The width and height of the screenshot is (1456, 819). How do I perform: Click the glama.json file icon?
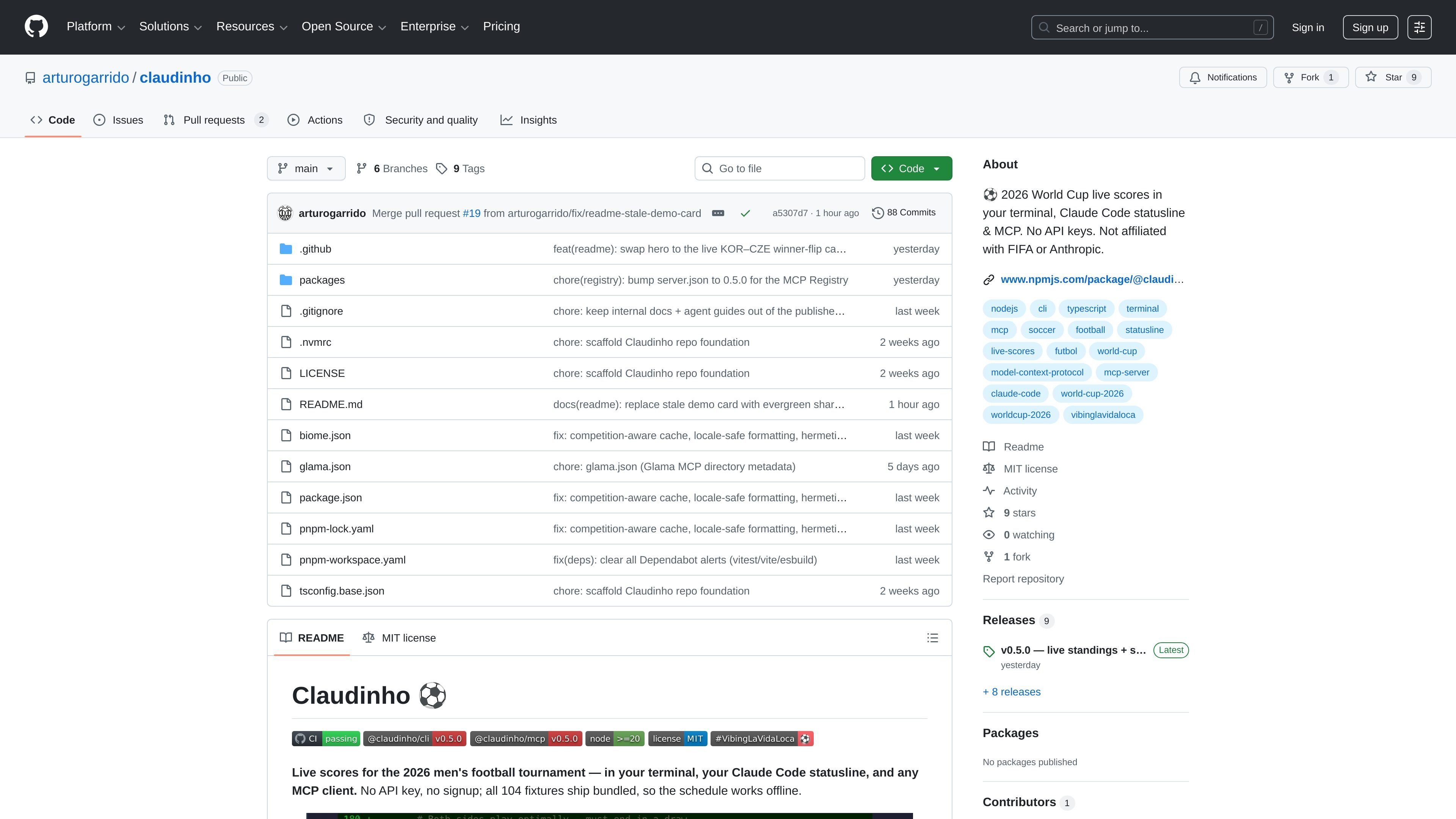point(286,467)
